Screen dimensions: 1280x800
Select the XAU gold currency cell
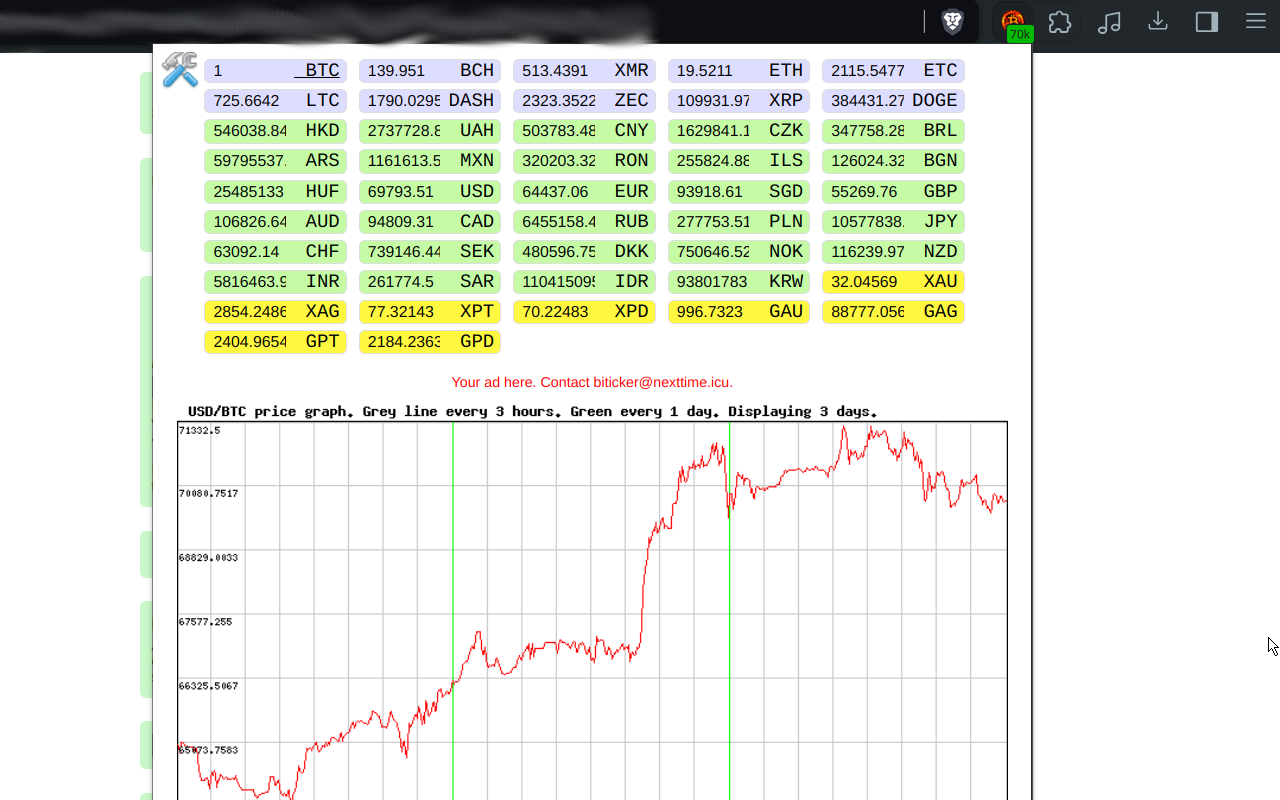[893, 282]
